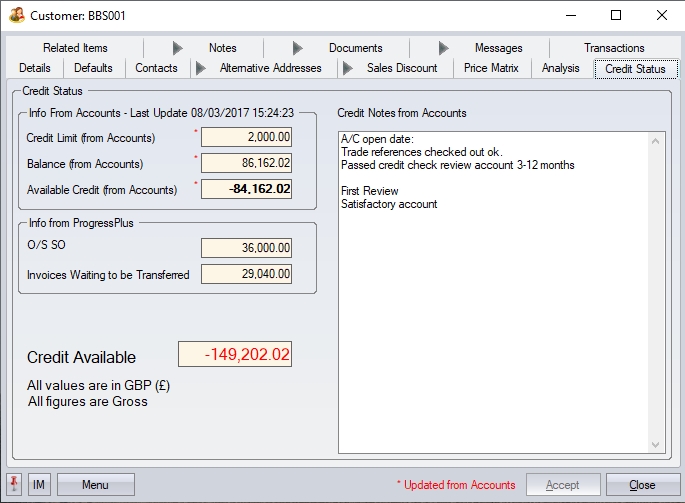Click the customer window title bar icon
Viewport: 685px width, 503px height.
[17, 16]
